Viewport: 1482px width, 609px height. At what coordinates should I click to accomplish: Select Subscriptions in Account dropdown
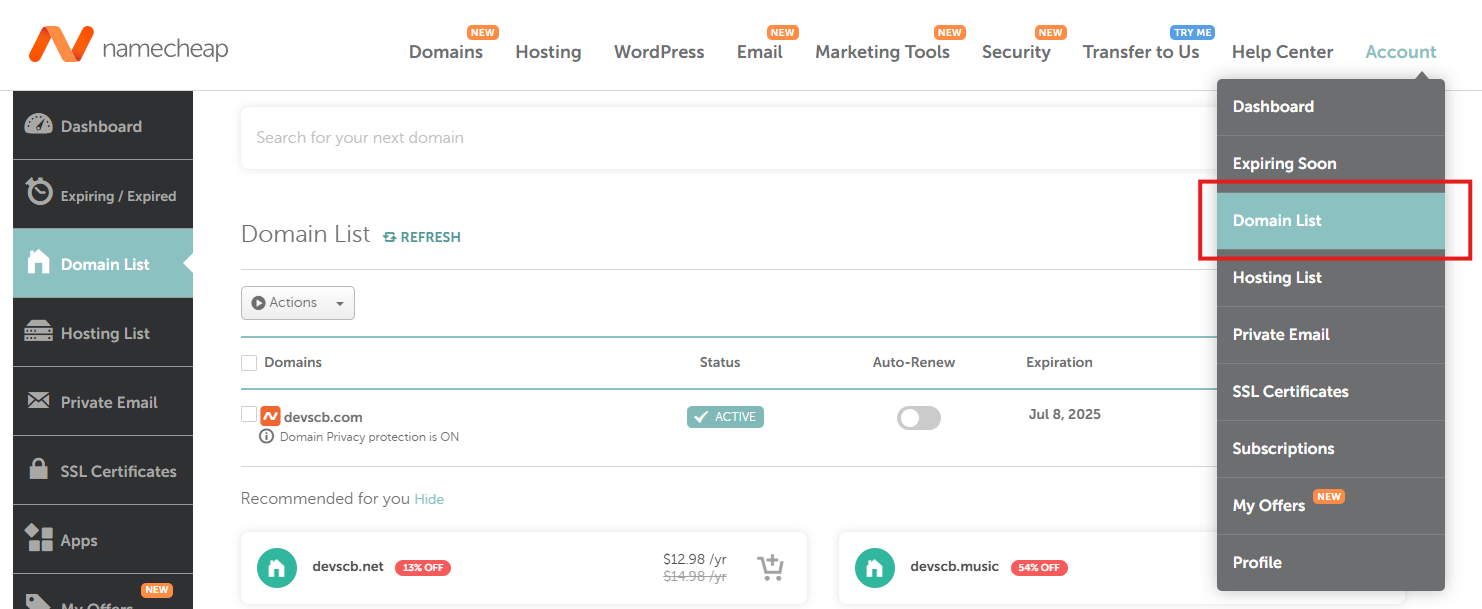(x=1331, y=449)
